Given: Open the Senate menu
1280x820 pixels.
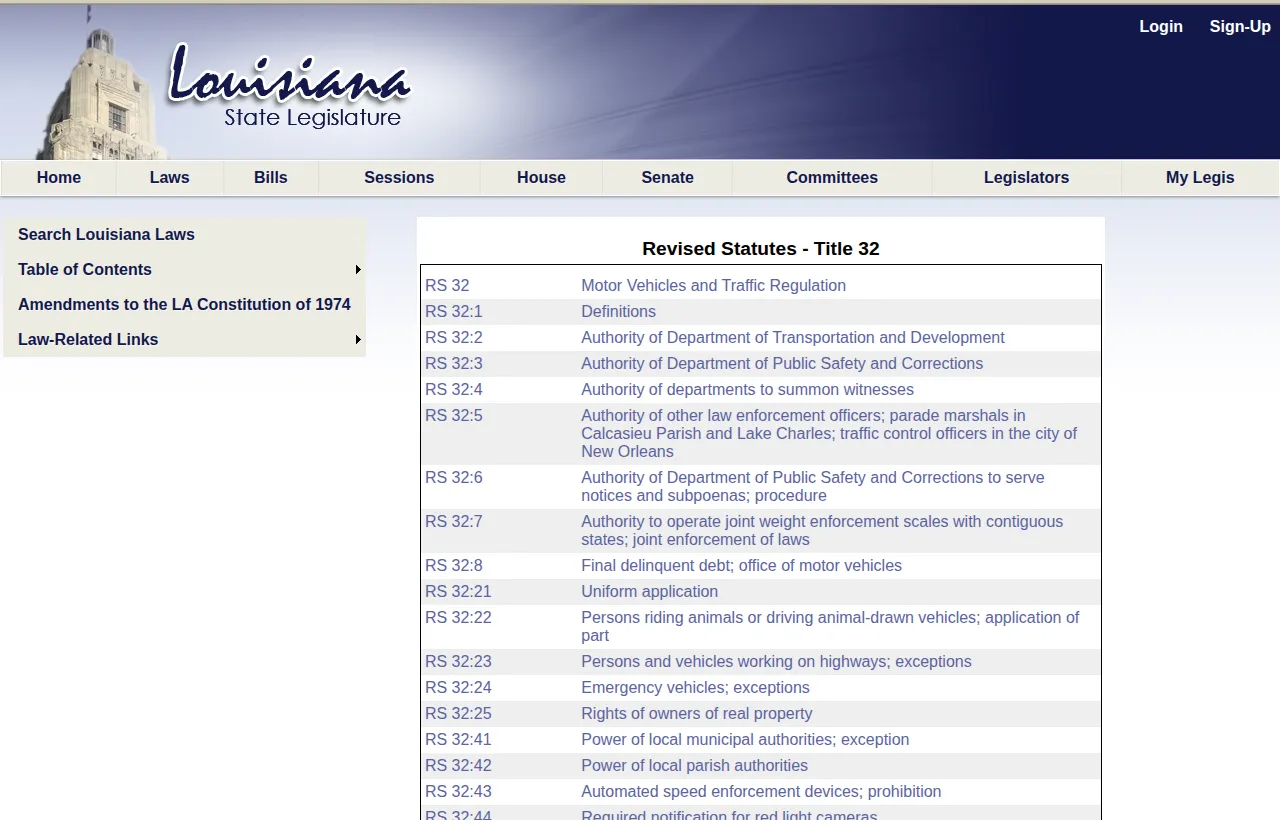Looking at the screenshot, I should (666, 177).
